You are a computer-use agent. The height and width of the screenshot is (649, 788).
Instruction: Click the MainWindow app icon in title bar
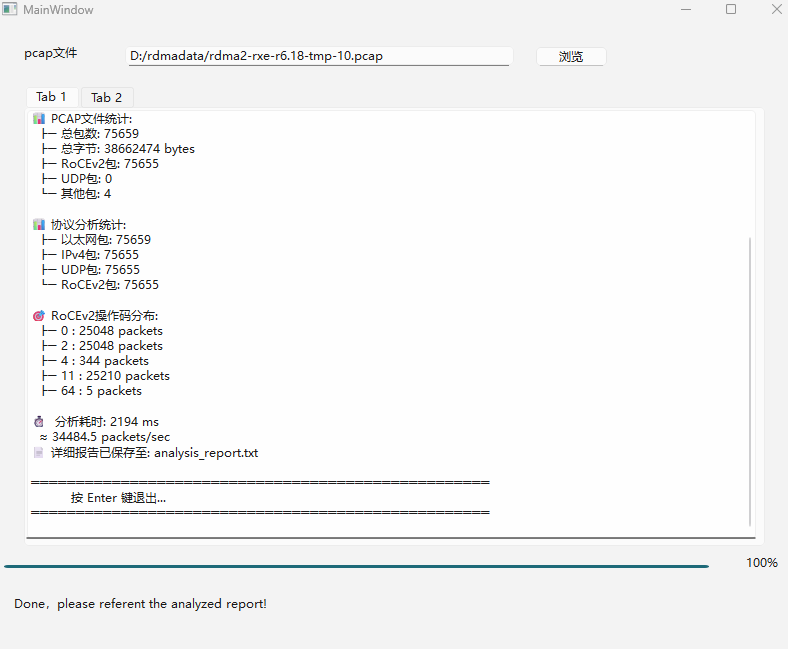(x=10, y=9)
